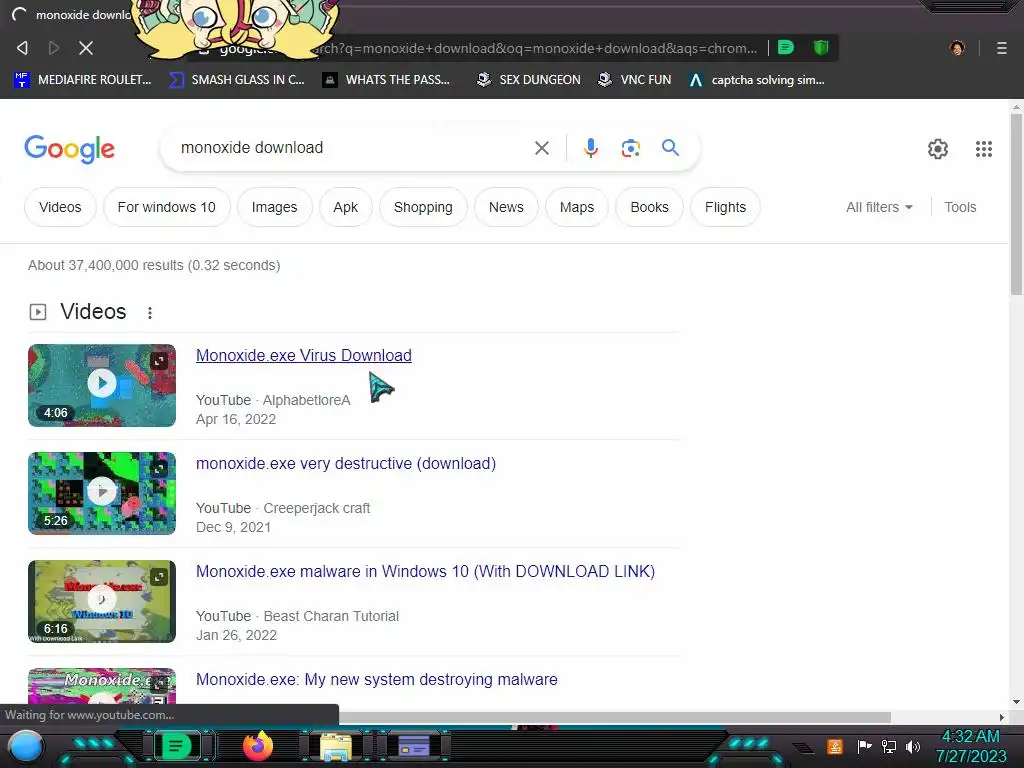Expand preview on 4:06 video thumbnail
Screen dimensions: 1024x768
[159, 360]
